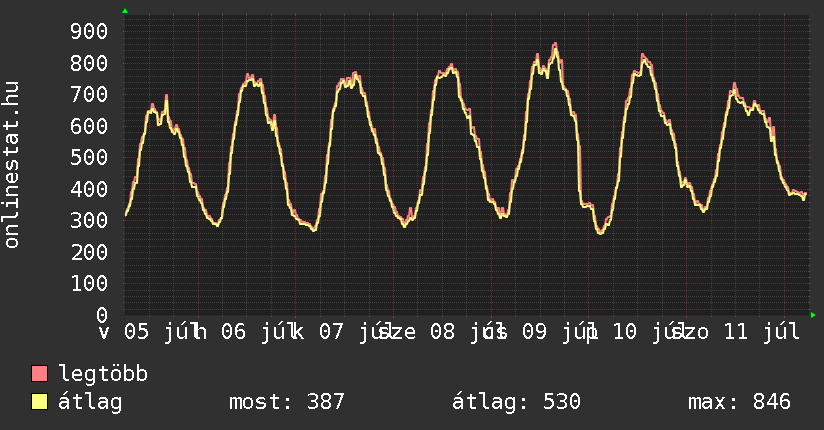Click the 900 y-axis label

click(89, 32)
